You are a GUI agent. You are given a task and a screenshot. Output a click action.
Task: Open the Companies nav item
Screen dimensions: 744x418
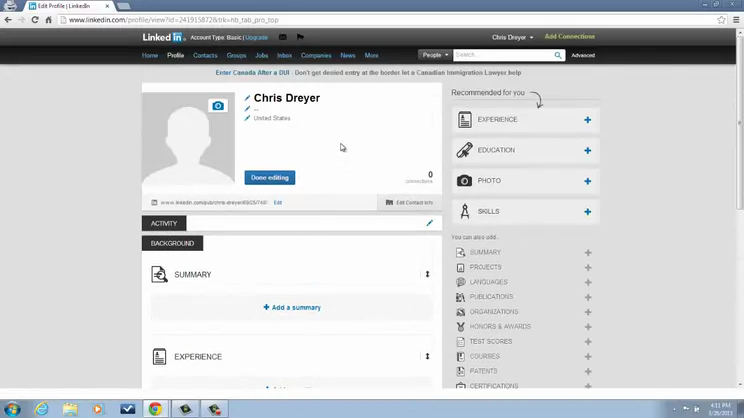(x=316, y=56)
